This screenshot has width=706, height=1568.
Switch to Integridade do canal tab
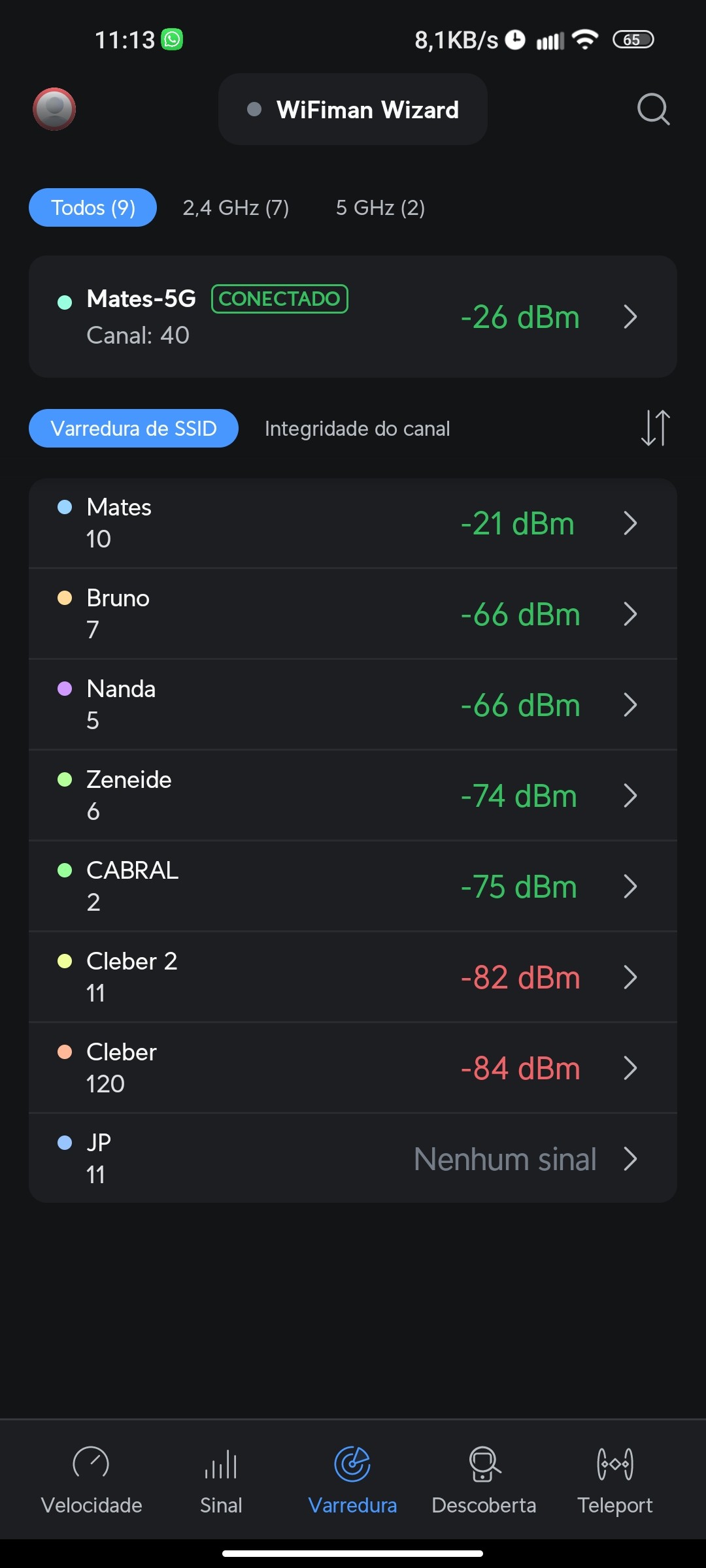click(357, 429)
